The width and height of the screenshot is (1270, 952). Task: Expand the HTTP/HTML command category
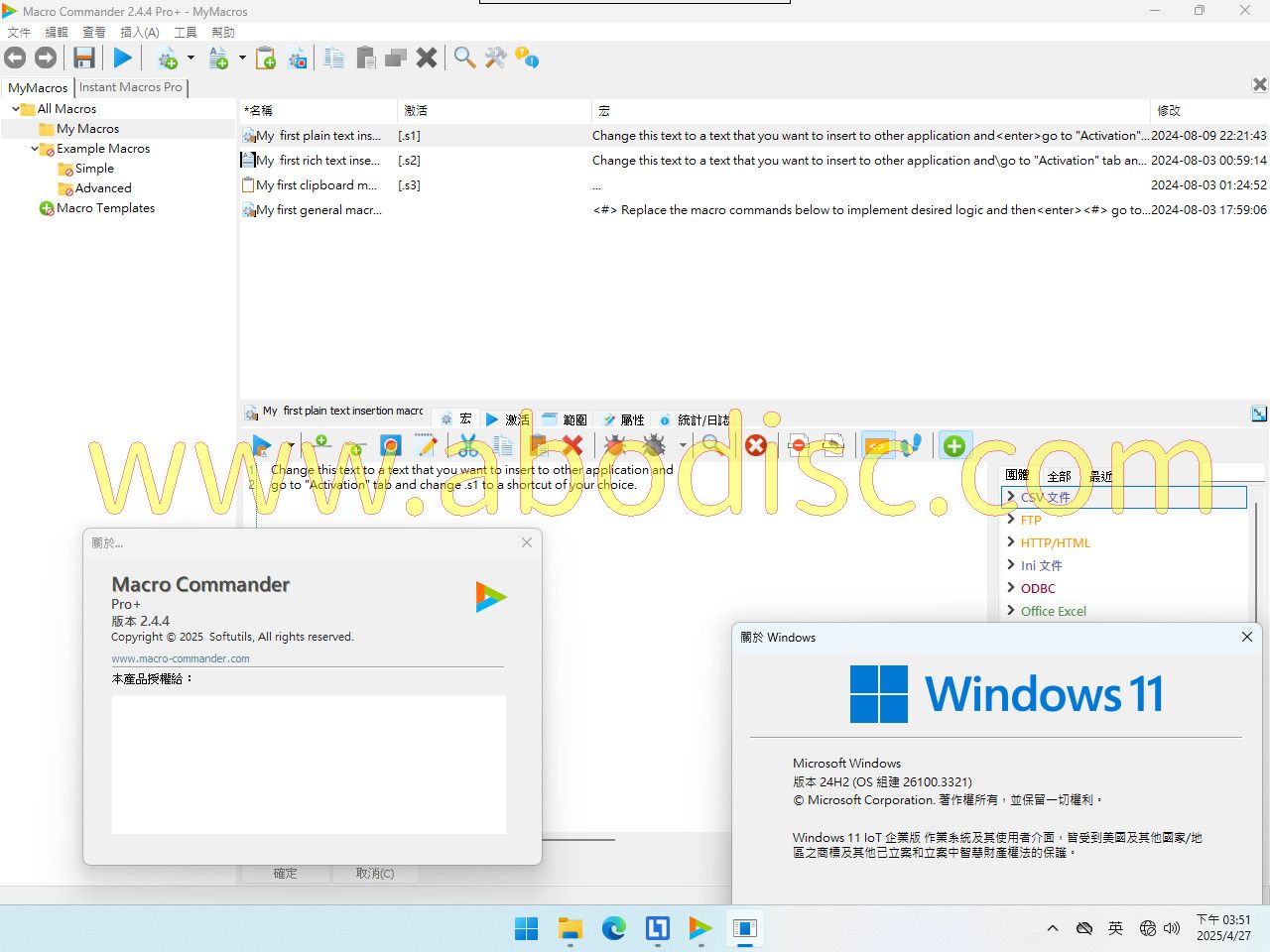(1011, 542)
